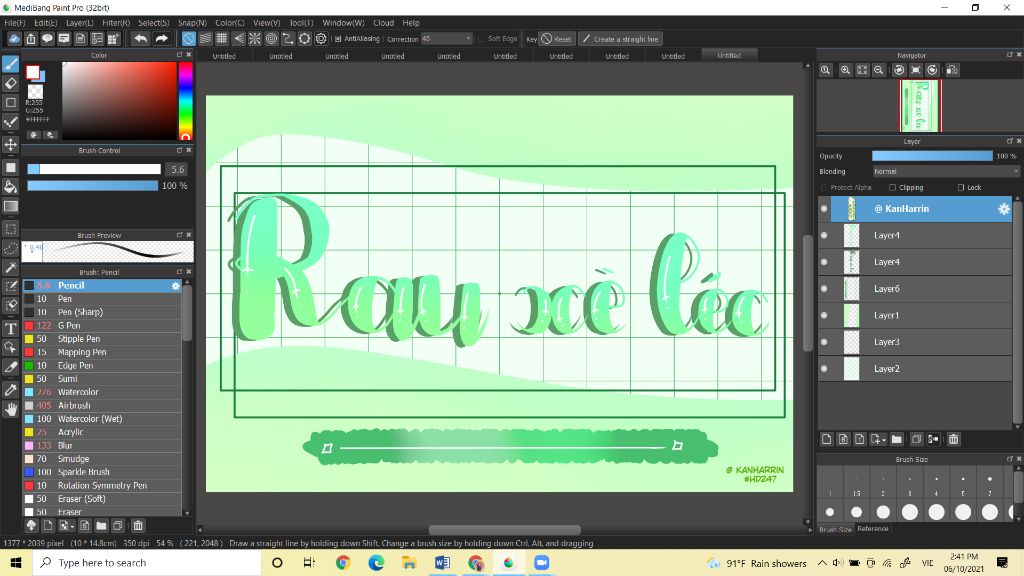This screenshot has width=1024, height=576.
Task: Click the rotate left icon in Navigator
Action: (x=899, y=70)
